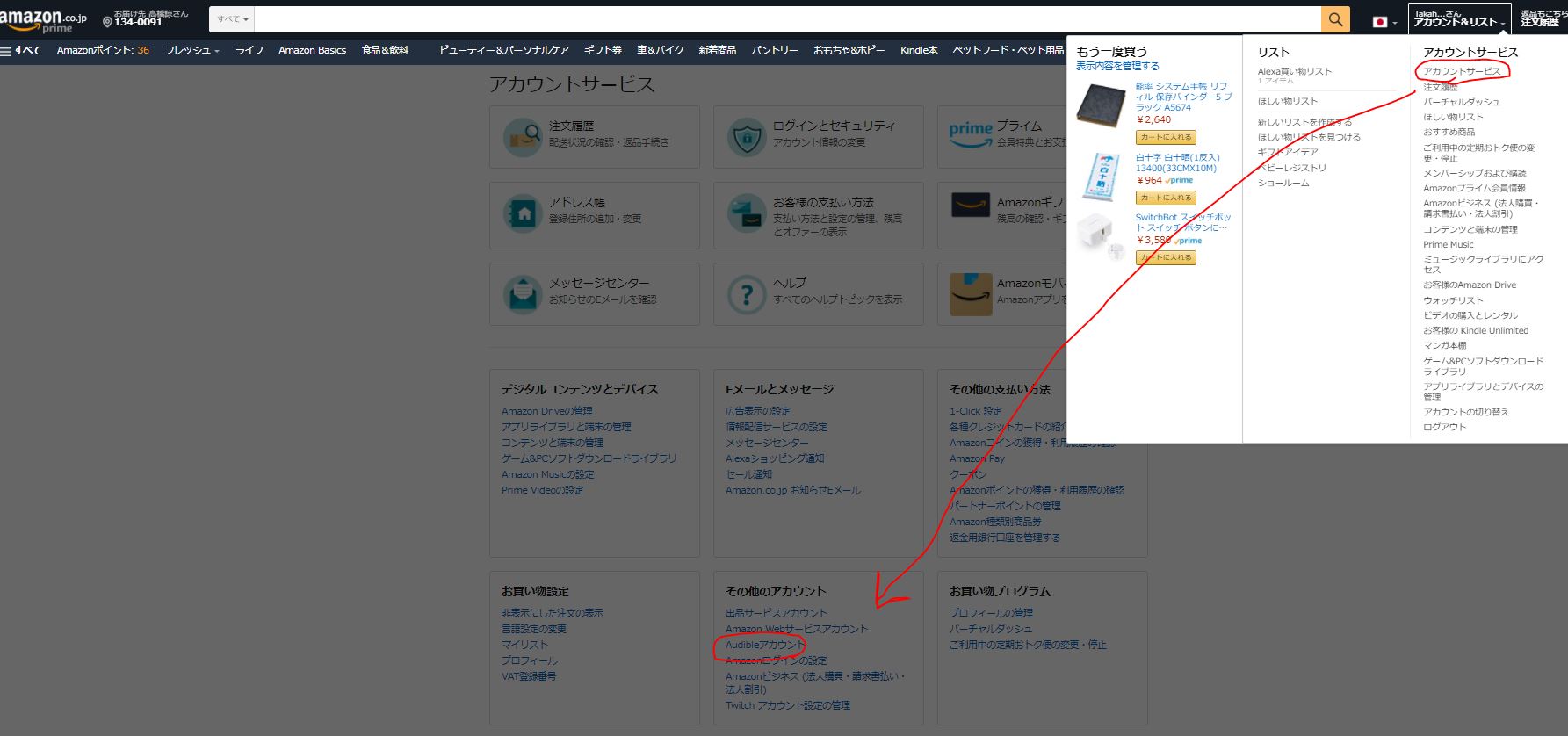The width and height of the screenshot is (1568, 736).
Task: Expand the search category すべて dropdown
Action: click(x=233, y=19)
